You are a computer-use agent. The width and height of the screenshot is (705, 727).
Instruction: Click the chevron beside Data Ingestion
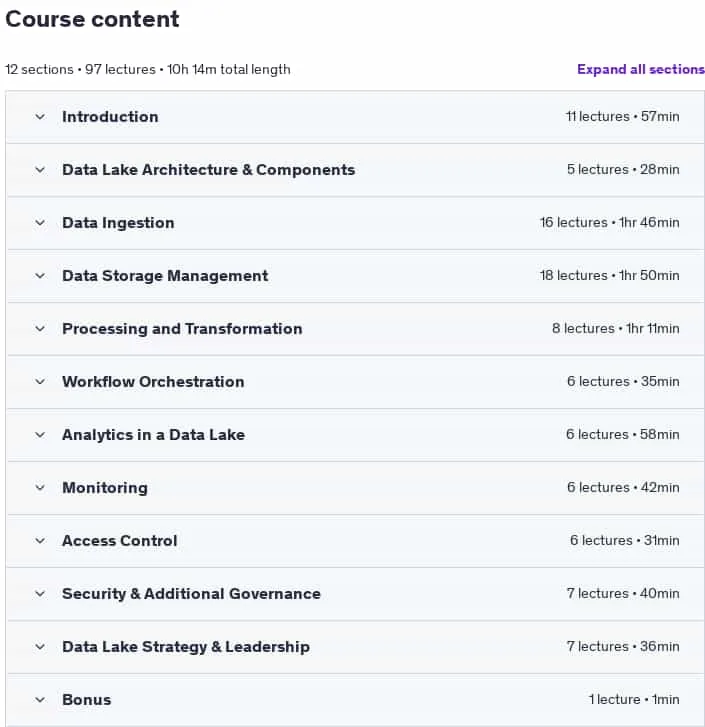pyautogui.click(x=40, y=223)
